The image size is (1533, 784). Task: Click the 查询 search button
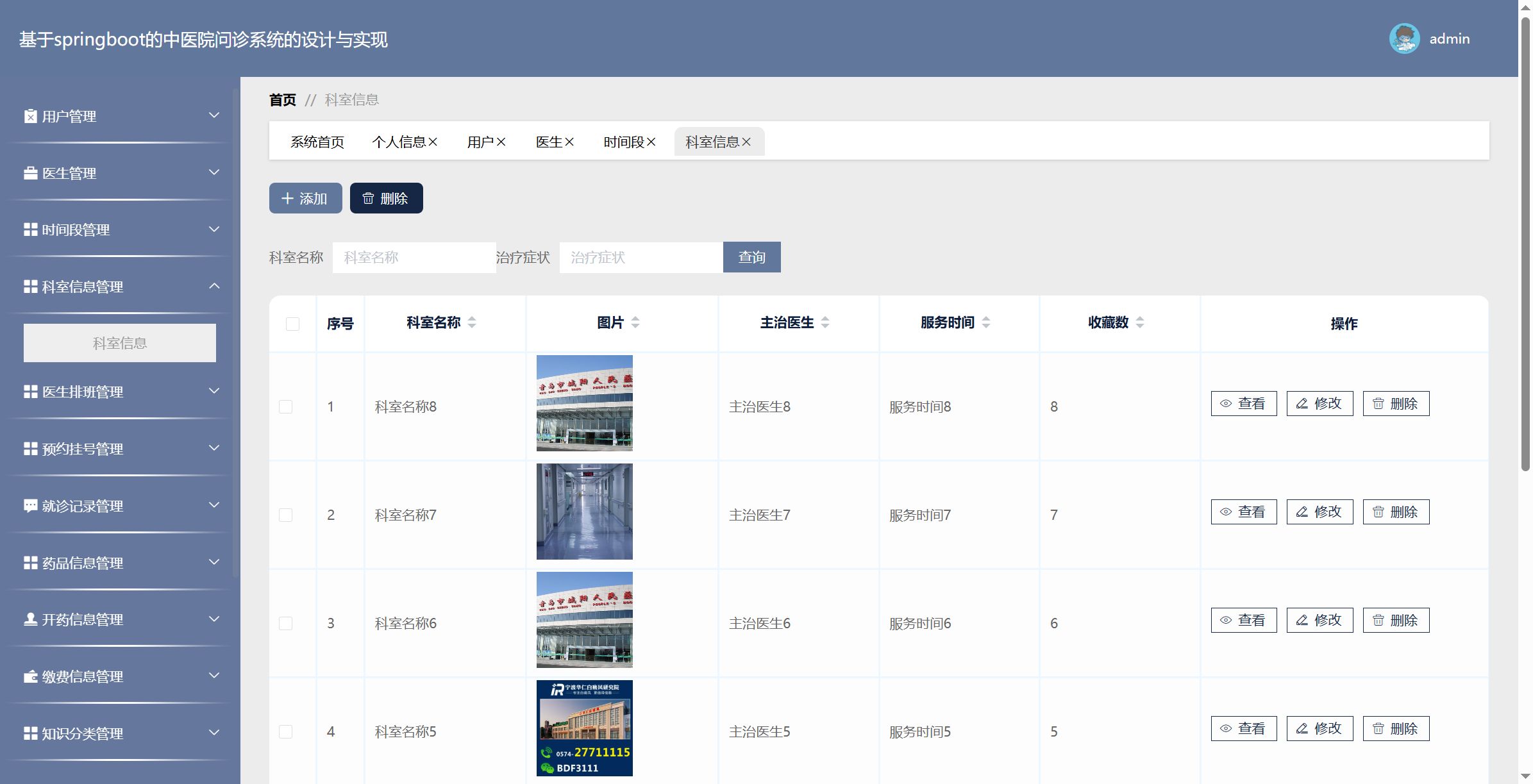(x=751, y=257)
